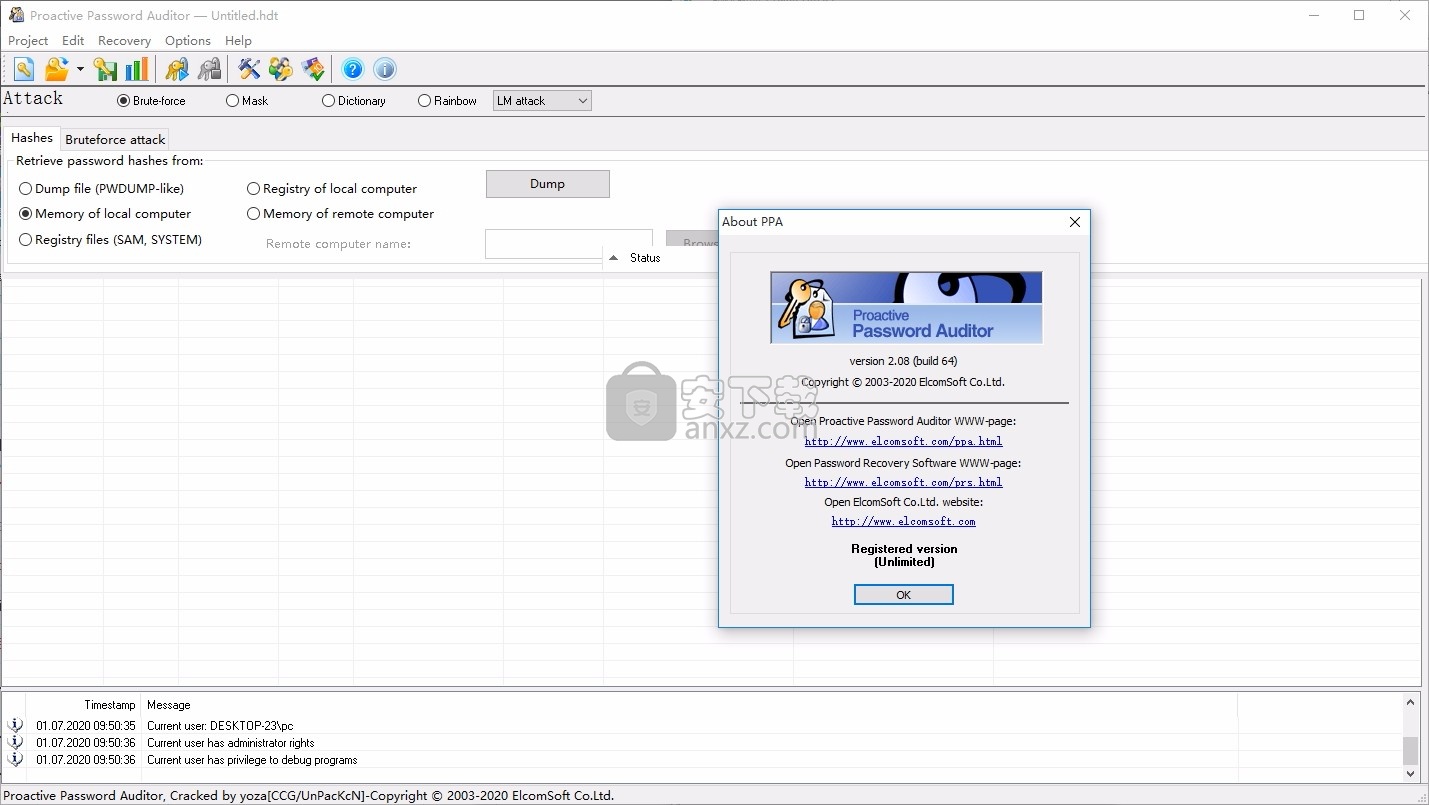The width and height of the screenshot is (1429, 805).
Task: Open the www.elcomsoft.com website link
Action: [x=903, y=521]
